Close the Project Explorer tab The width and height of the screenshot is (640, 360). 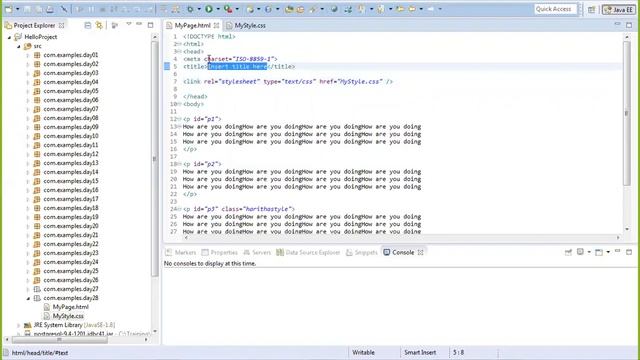tap(61, 25)
